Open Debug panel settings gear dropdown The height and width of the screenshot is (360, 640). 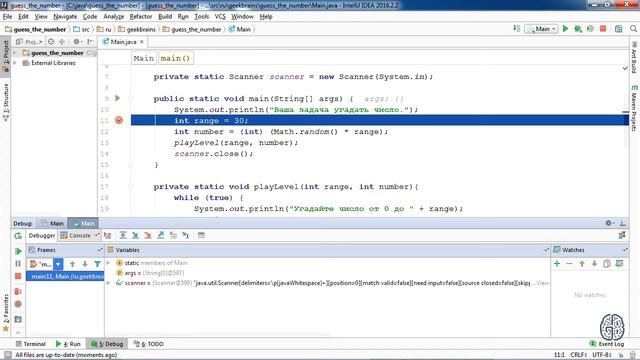610,223
